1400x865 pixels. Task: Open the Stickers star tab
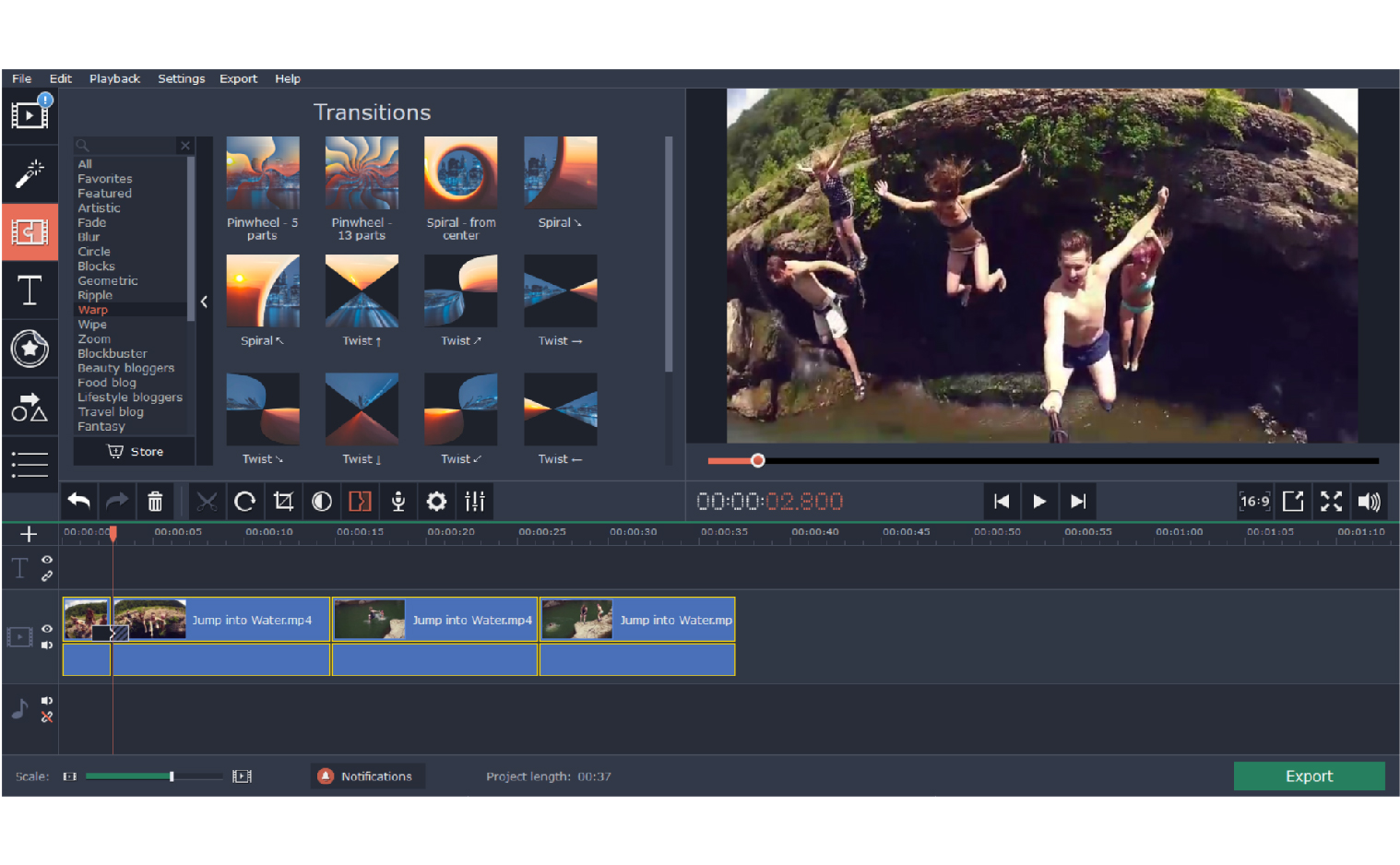(x=30, y=349)
